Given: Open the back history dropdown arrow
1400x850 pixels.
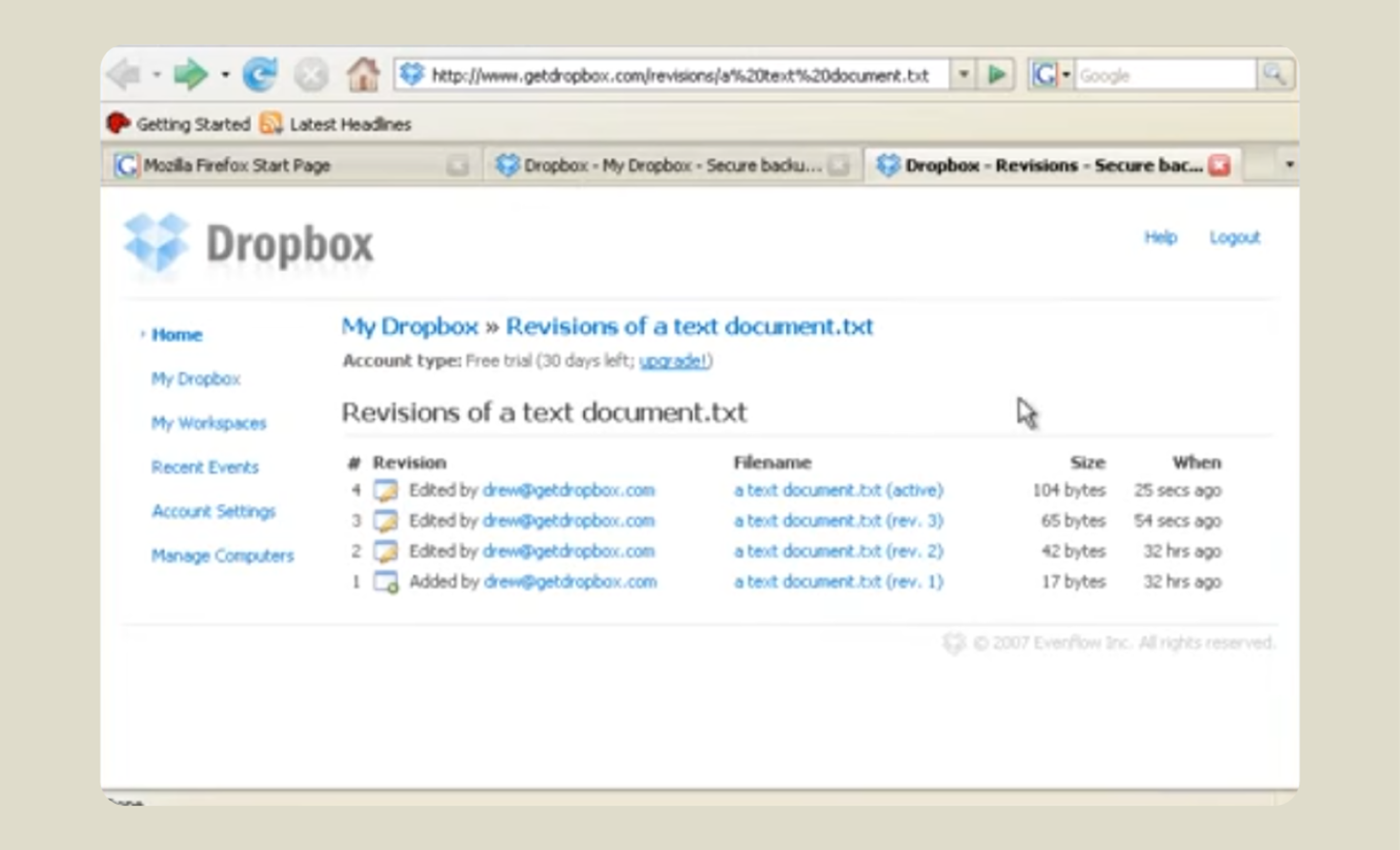Looking at the screenshot, I should click(156, 75).
